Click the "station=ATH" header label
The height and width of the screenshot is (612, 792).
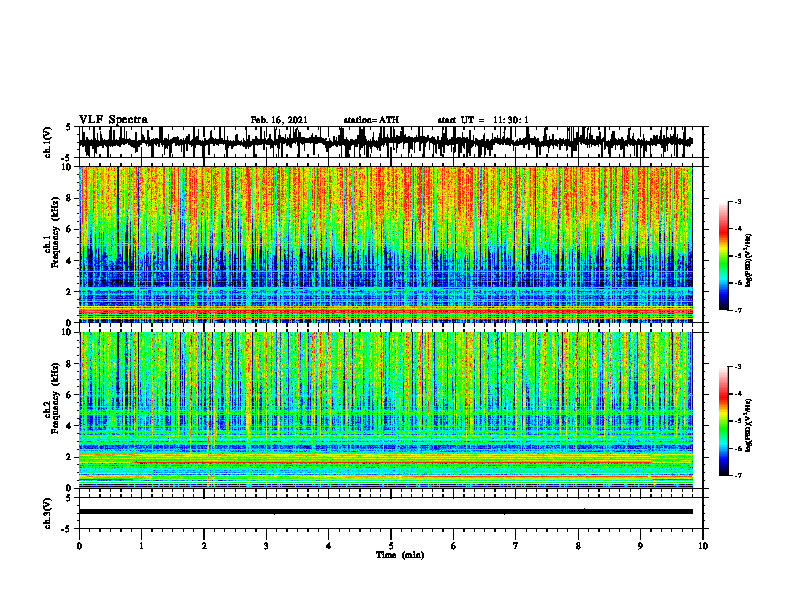371,120
